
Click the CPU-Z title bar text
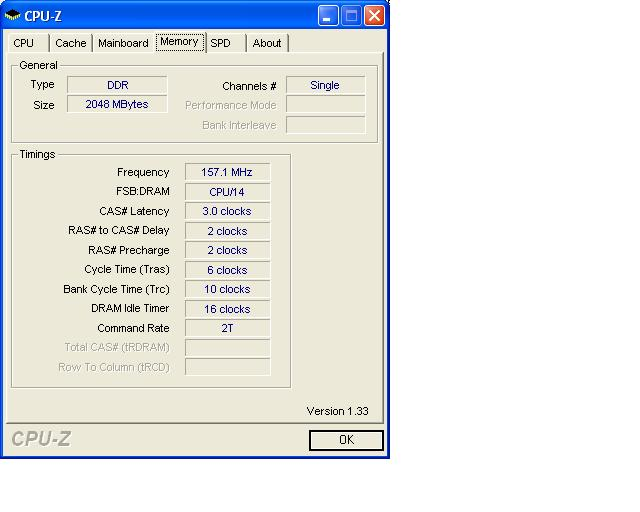[43, 16]
